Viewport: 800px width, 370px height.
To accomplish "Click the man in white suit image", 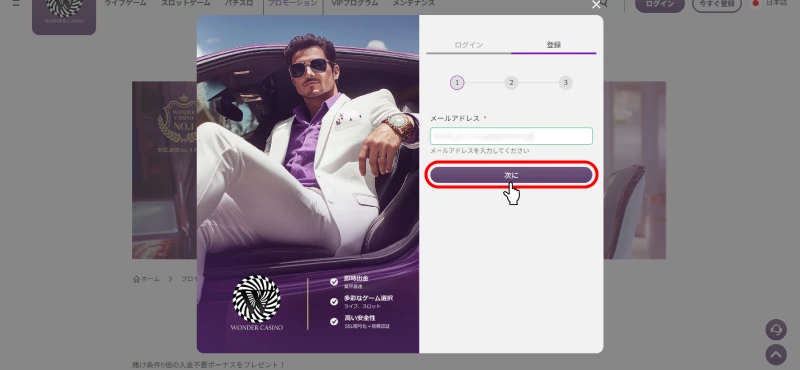I will 308,145.
